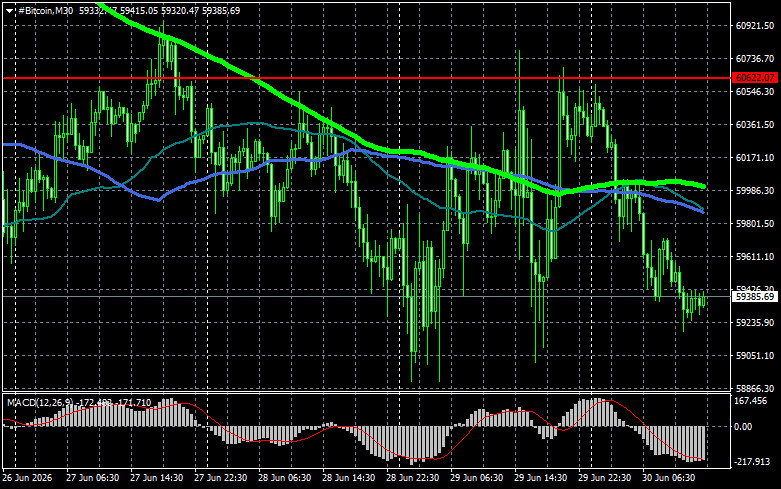The image size is (781, 489).
Task: Click the 30 Jun 06:30 time label
Action: (668, 478)
